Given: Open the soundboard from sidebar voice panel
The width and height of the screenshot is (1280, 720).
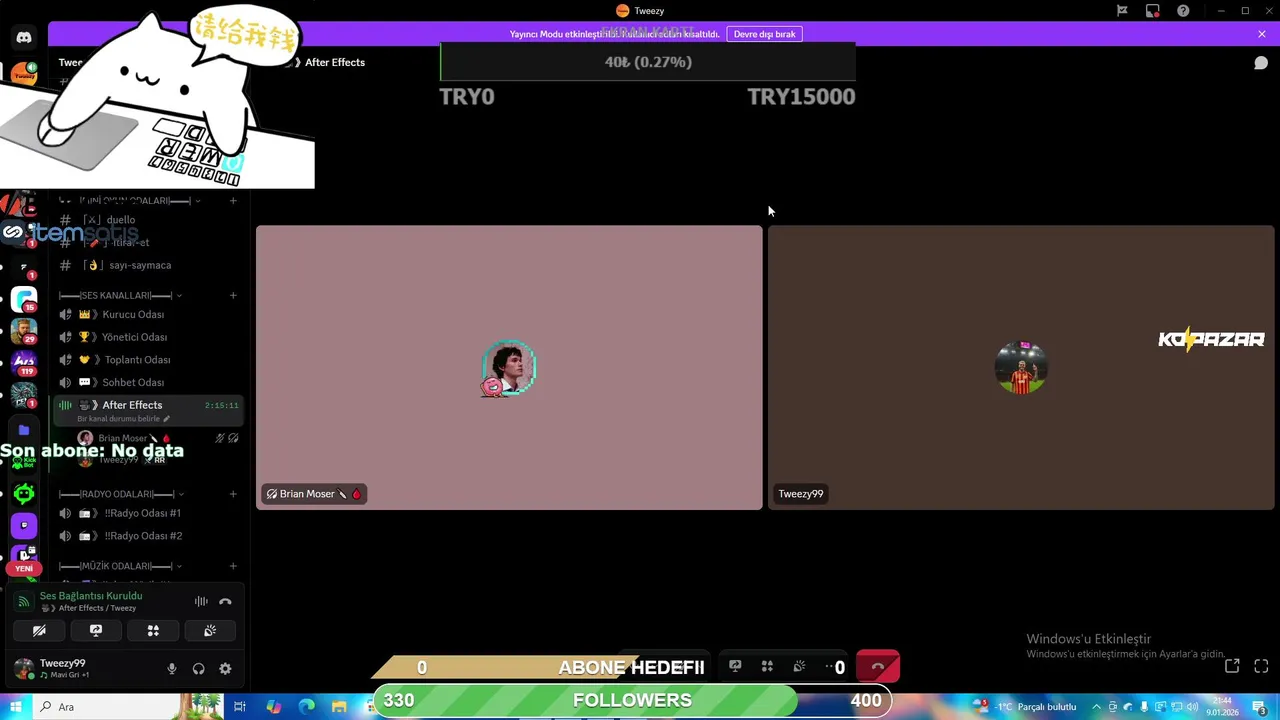Looking at the screenshot, I should pos(210,631).
